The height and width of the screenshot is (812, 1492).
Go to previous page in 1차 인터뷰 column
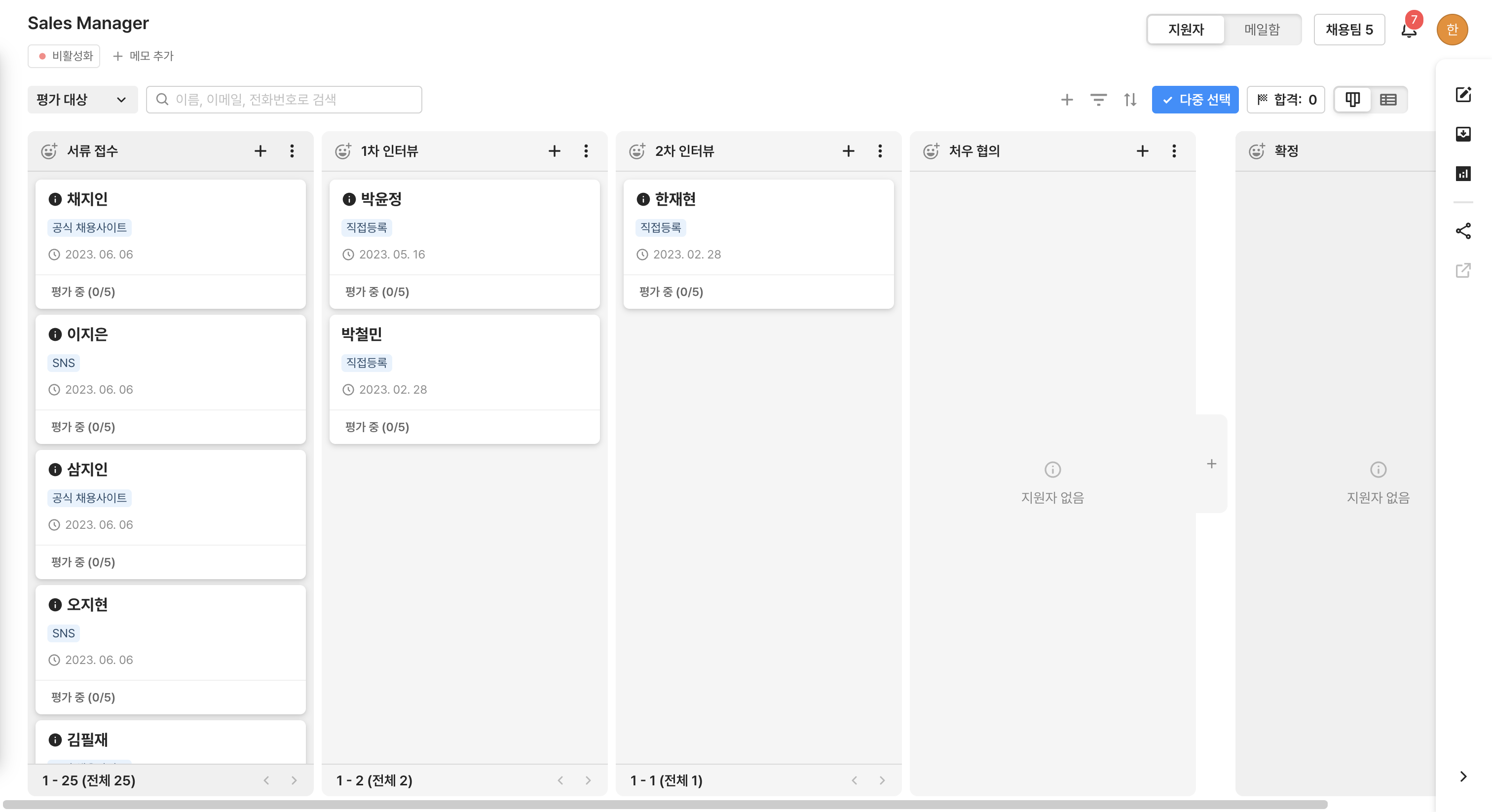click(560, 781)
